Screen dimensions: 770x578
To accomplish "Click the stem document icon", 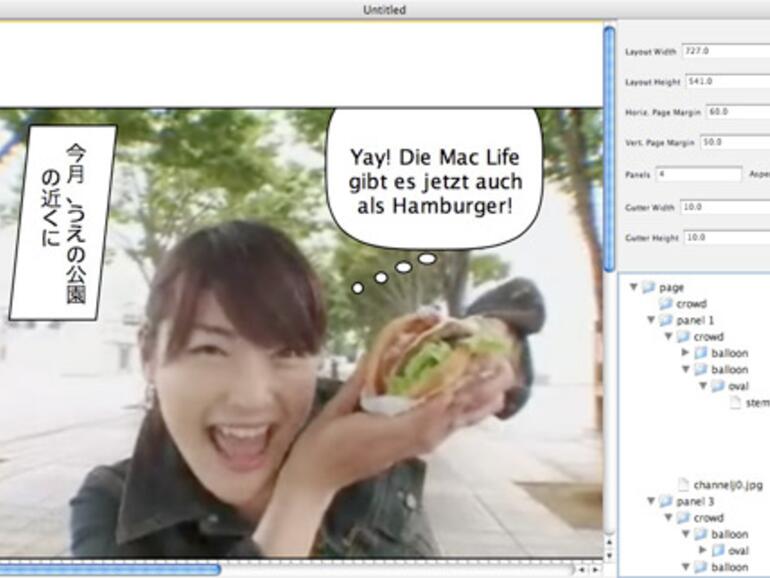I will [736, 403].
